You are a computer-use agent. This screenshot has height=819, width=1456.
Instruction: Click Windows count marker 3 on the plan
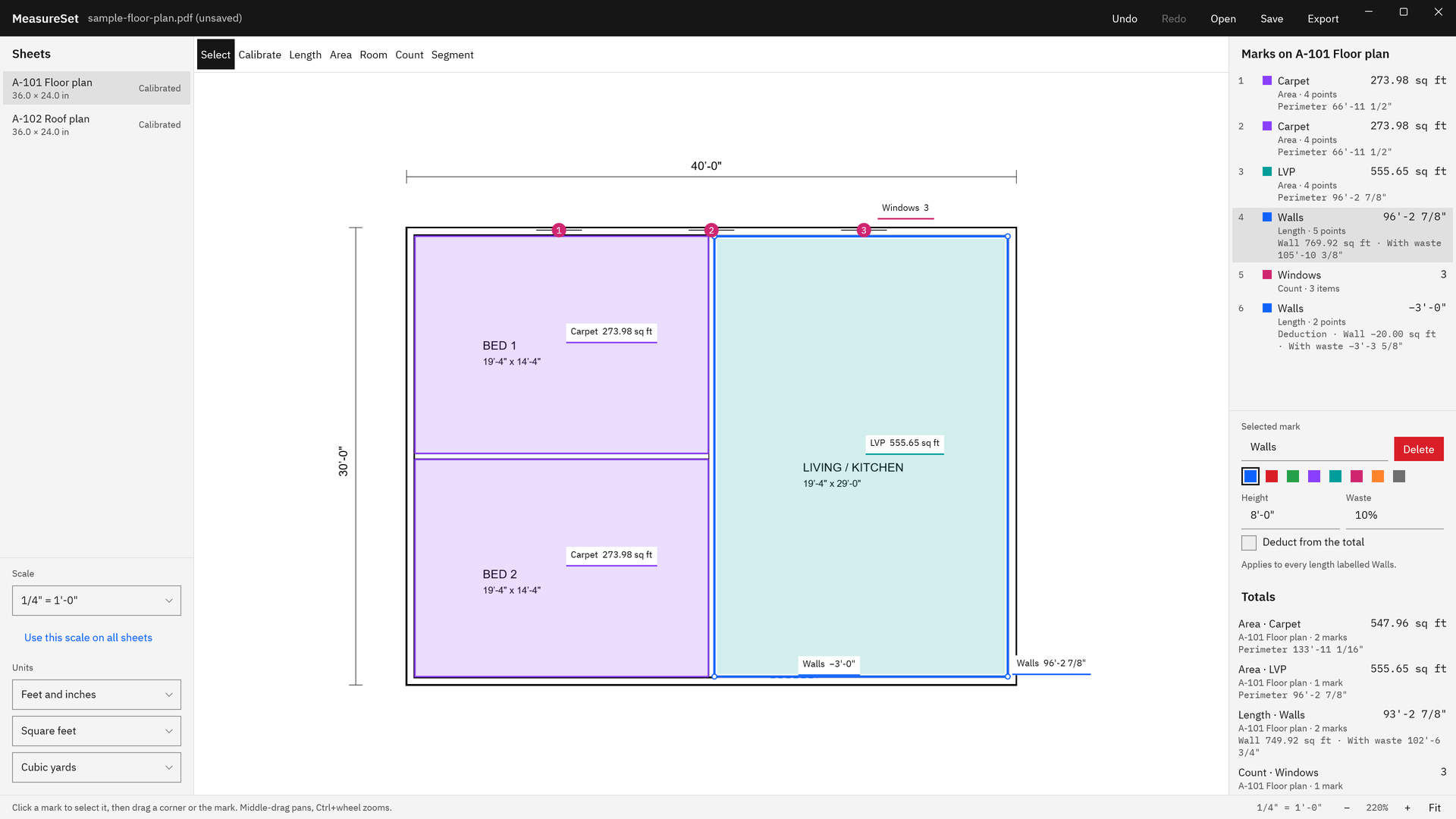(x=864, y=230)
